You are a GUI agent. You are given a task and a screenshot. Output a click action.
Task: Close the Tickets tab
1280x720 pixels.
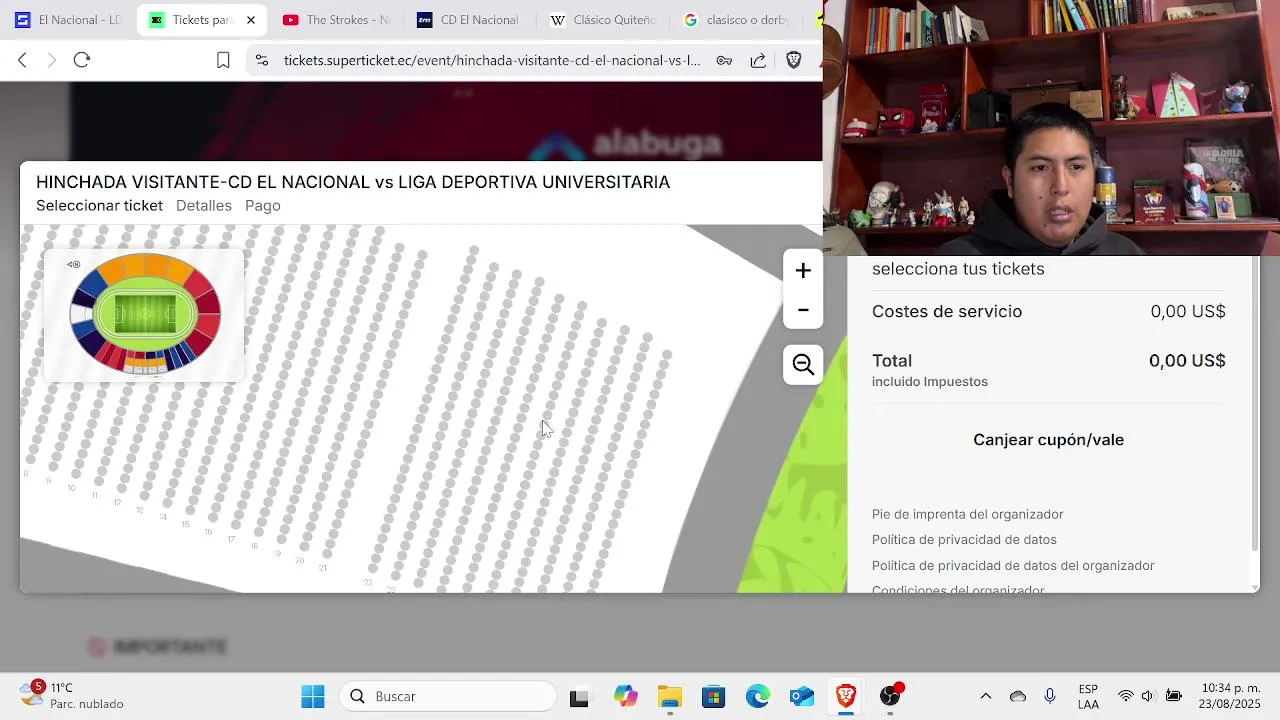[x=251, y=20]
